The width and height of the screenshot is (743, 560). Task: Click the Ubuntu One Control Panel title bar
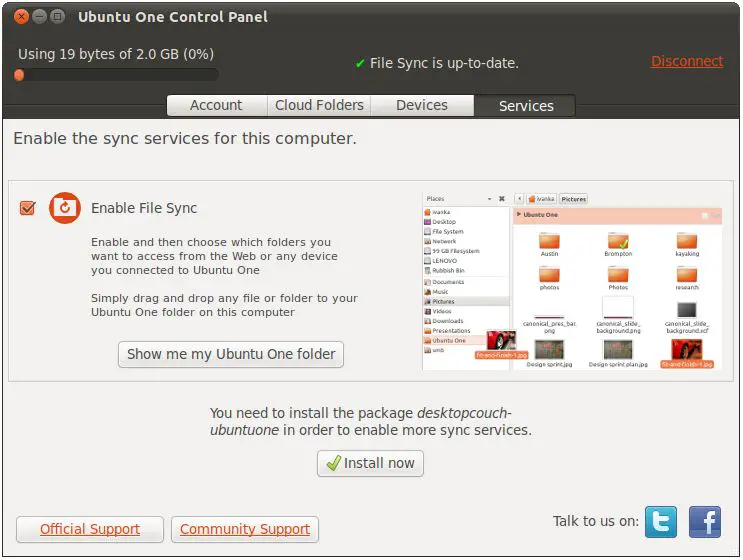coord(400,17)
